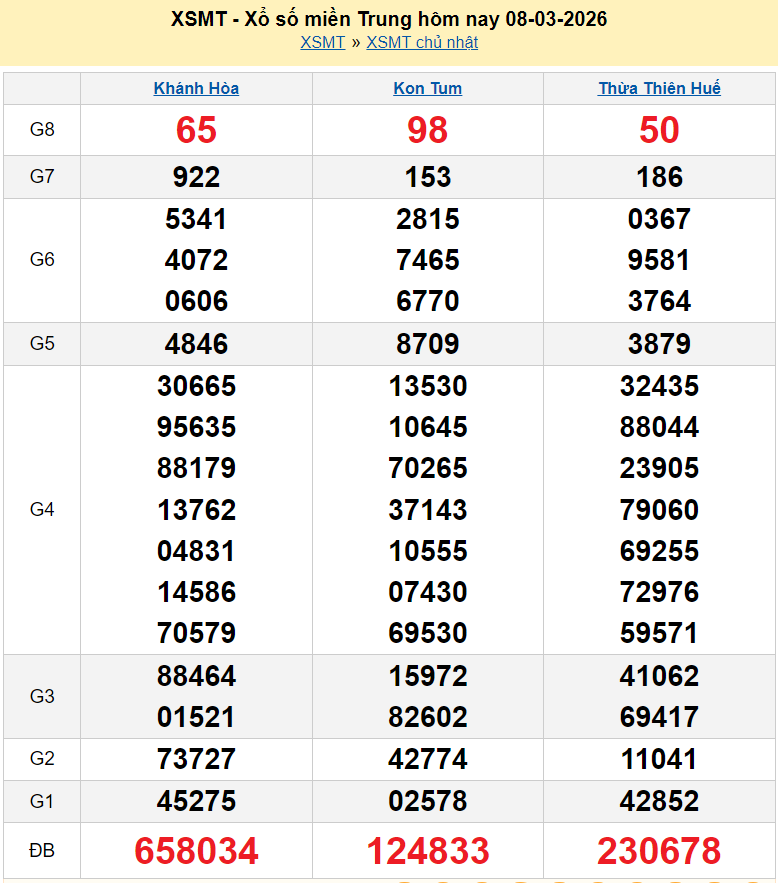Select Khánh Hòa special prize 658034
The height and width of the screenshot is (883, 778).
tap(196, 851)
